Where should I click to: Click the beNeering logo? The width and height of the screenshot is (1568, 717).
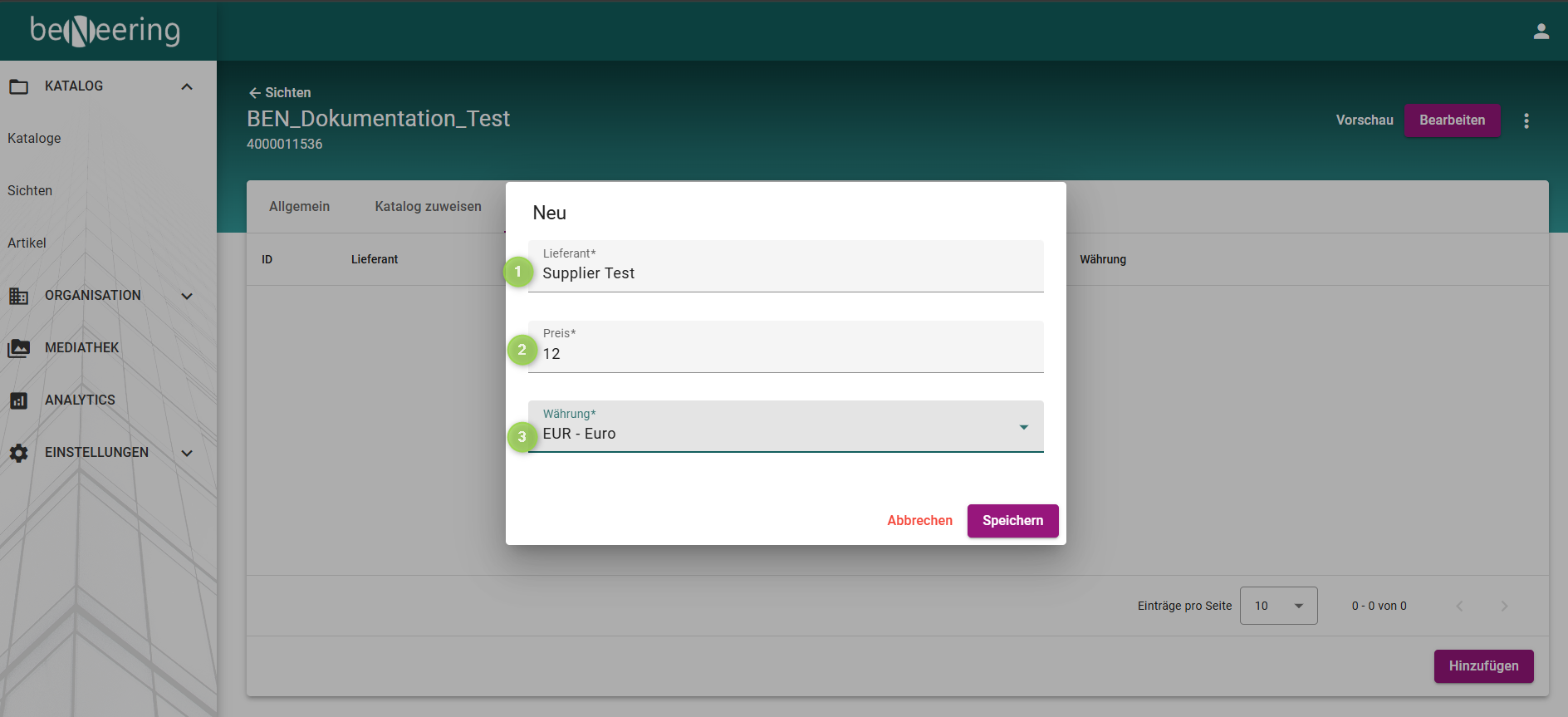[105, 31]
